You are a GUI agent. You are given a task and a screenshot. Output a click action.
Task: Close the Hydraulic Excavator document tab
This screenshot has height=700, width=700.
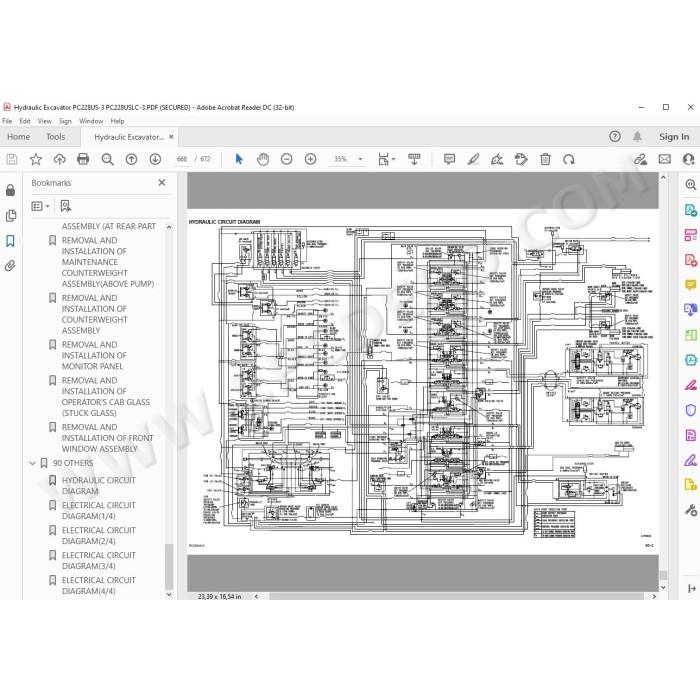click(171, 137)
